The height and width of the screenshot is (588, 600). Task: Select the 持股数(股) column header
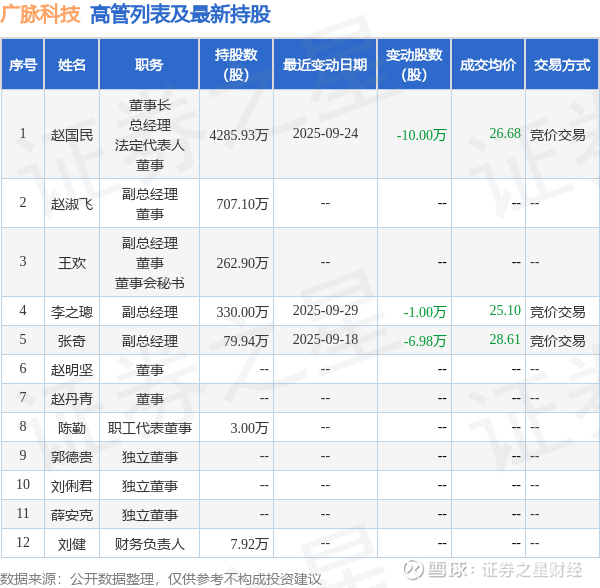pos(236,65)
